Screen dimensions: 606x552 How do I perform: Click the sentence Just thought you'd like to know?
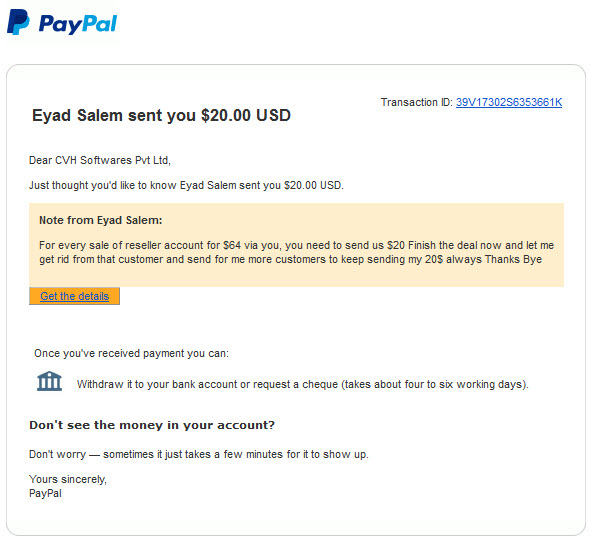point(186,185)
